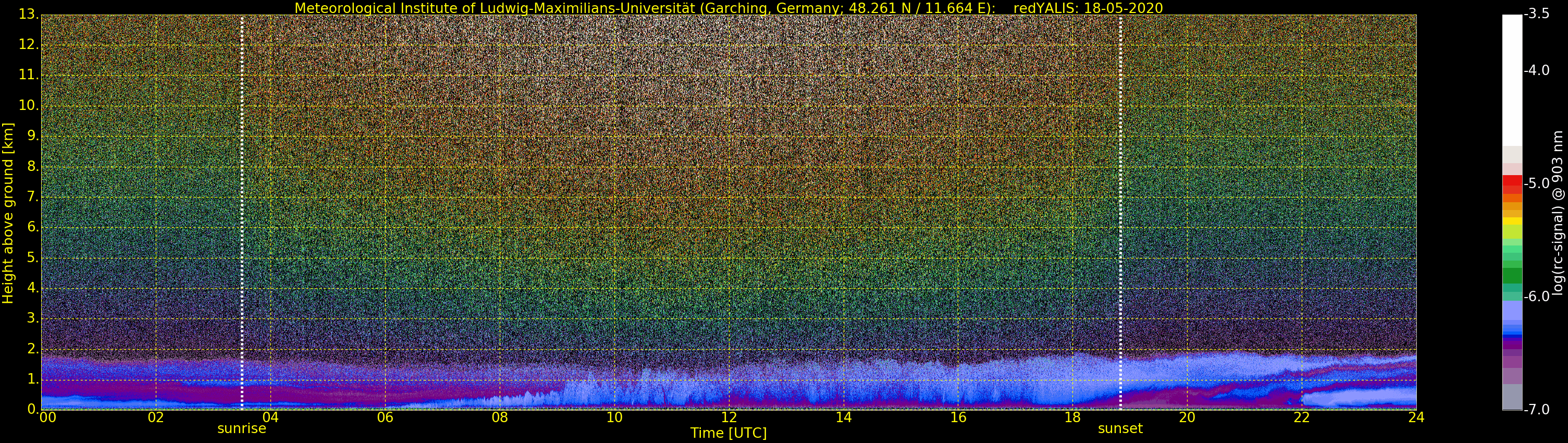Click the 'Time [UTC]' x-axis label
The image size is (1568, 443).
[728, 433]
